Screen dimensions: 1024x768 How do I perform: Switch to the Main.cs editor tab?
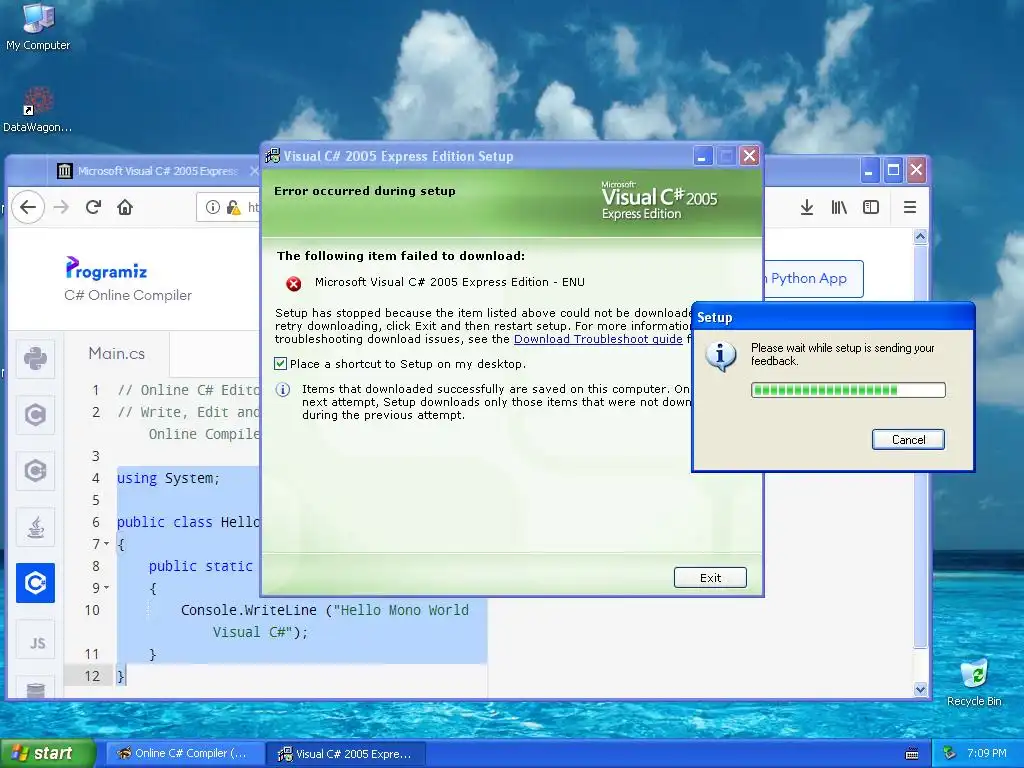tap(117, 353)
